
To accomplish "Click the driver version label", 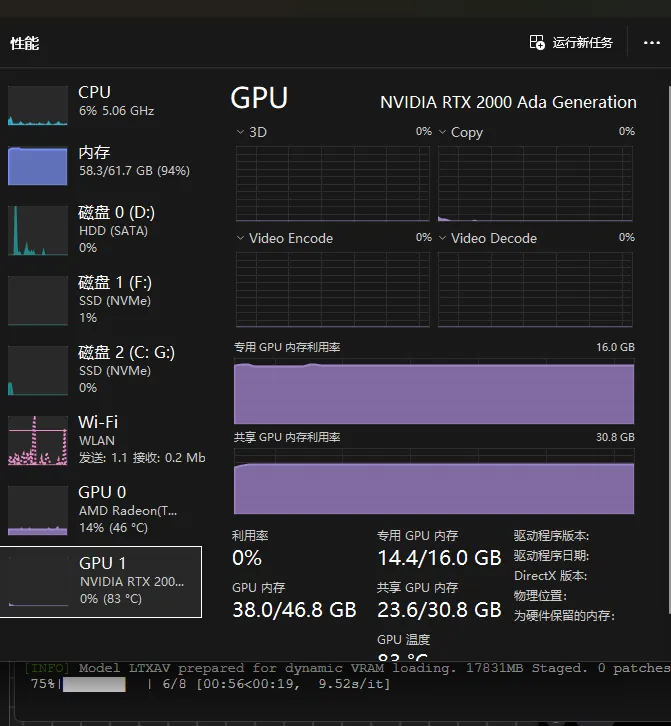I will 551,536.
